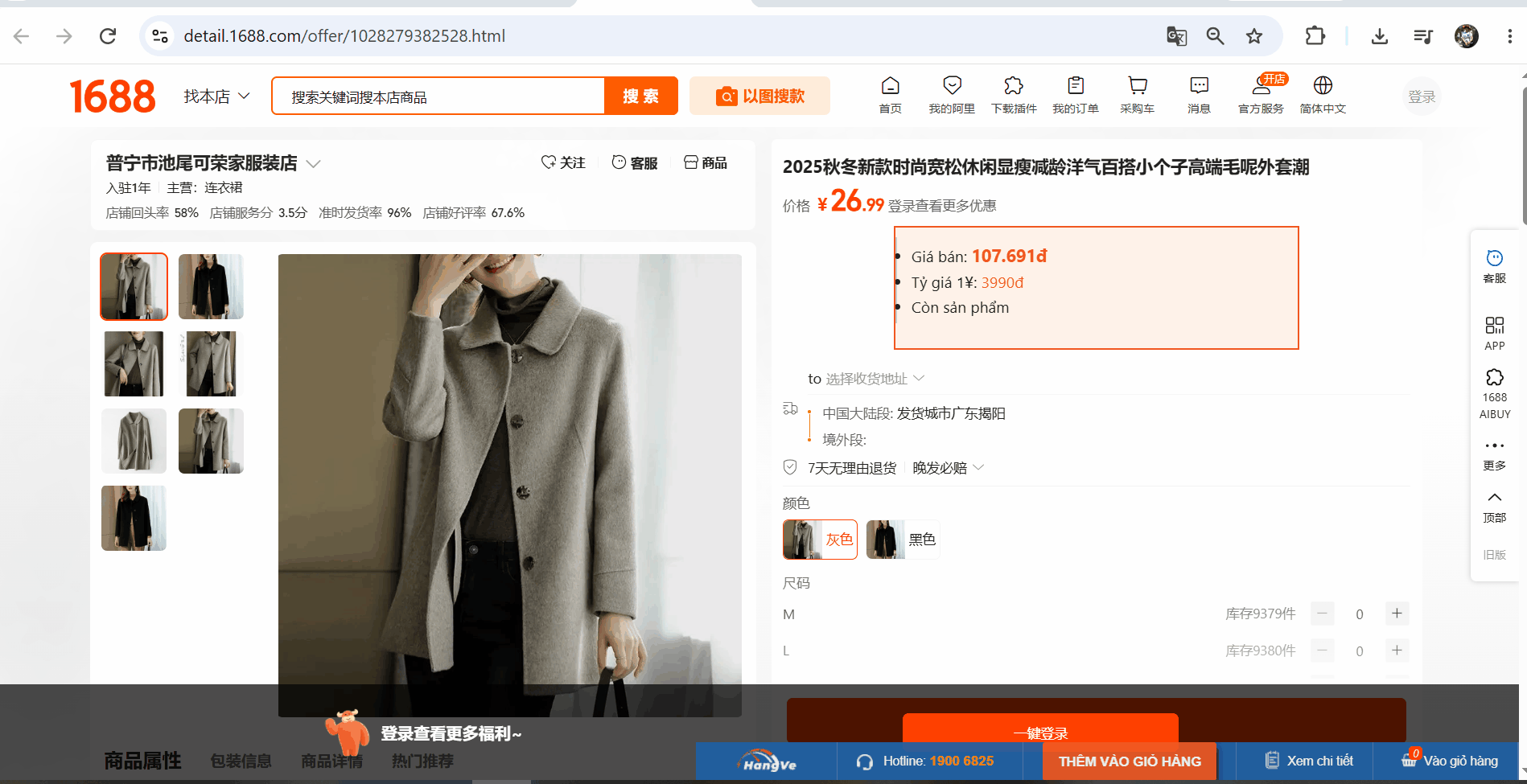Viewport: 1527px width, 784px height.
Task: Click 一键登录 button
Action: point(1040,733)
